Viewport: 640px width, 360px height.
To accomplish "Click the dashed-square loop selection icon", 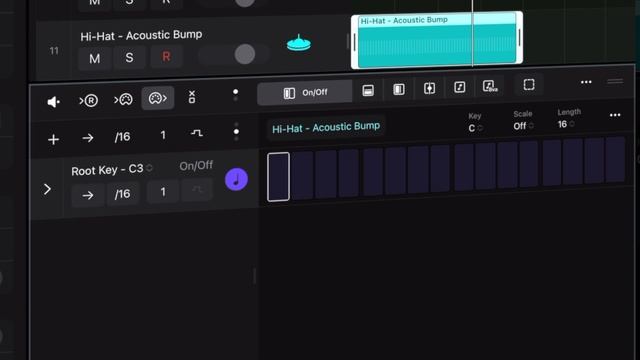I will 529,84.
